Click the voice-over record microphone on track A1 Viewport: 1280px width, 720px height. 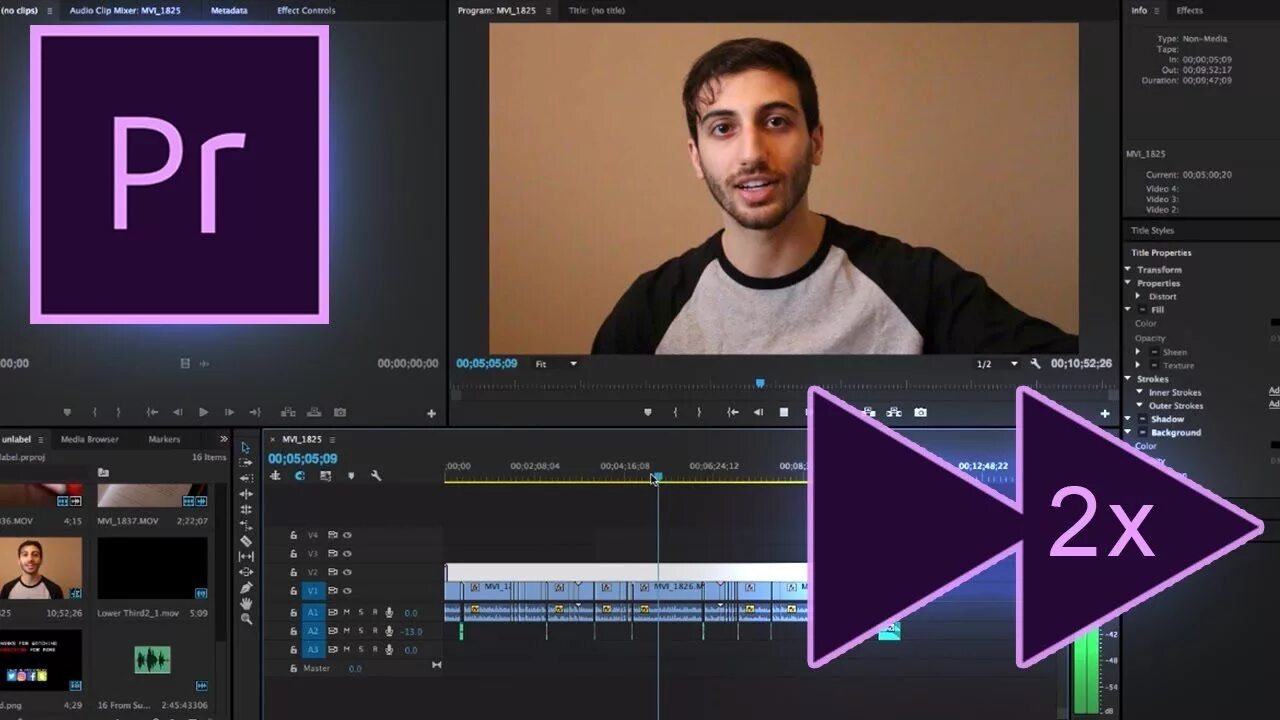pyautogui.click(x=389, y=612)
